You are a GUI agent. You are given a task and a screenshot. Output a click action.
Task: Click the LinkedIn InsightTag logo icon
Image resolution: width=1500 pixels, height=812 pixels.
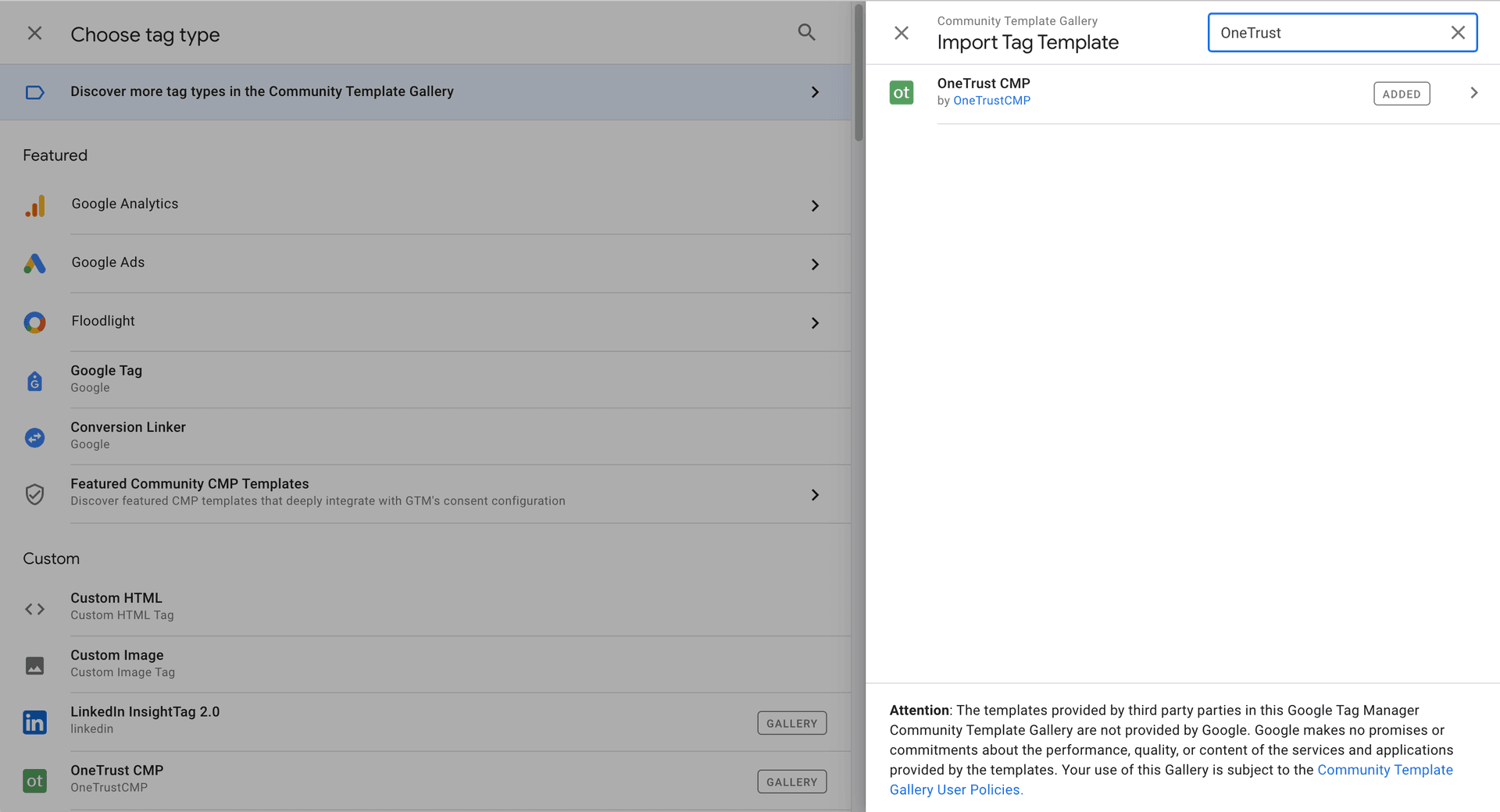[x=35, y=722]
